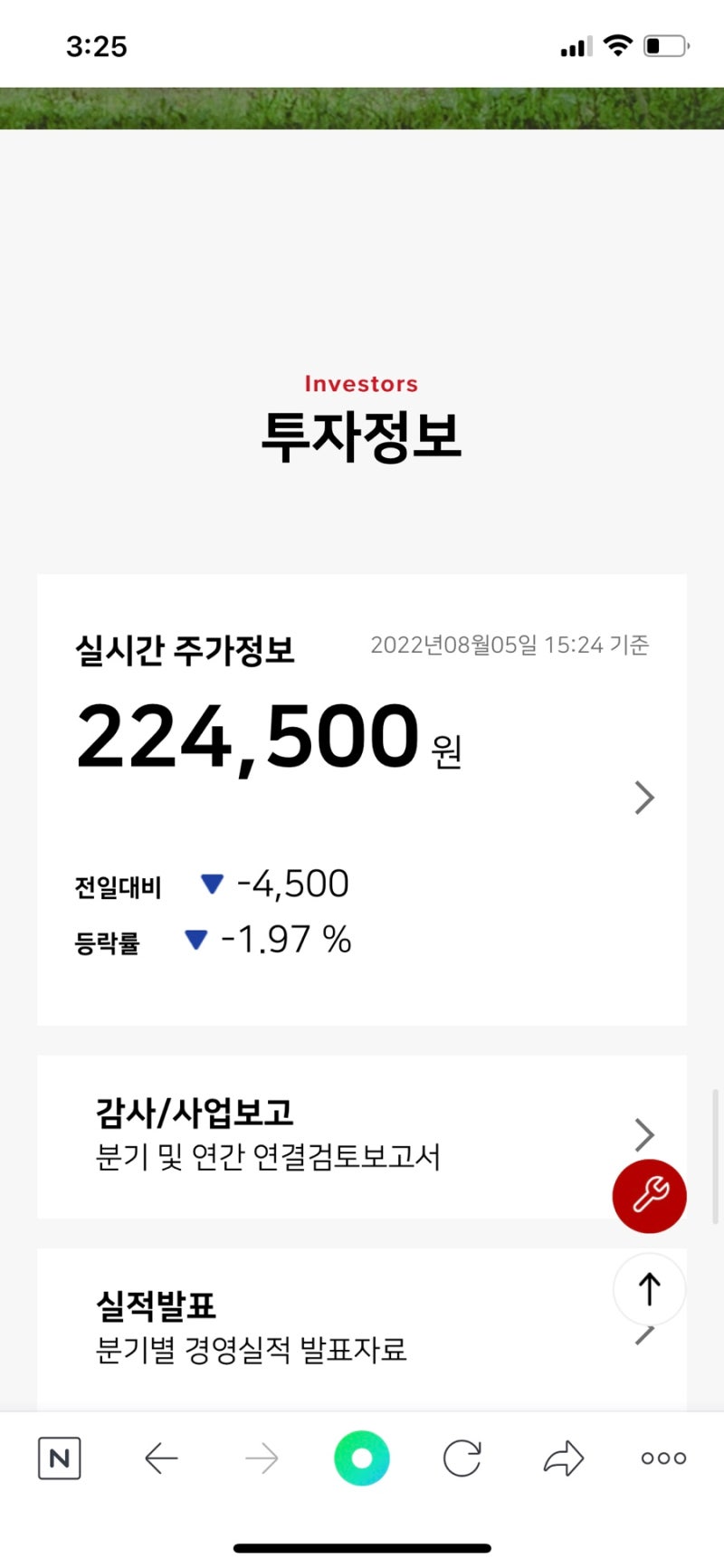724x1568 pixels.
Task: Tap the forward arrow in browser bar
Action: tap(262, 1458)
